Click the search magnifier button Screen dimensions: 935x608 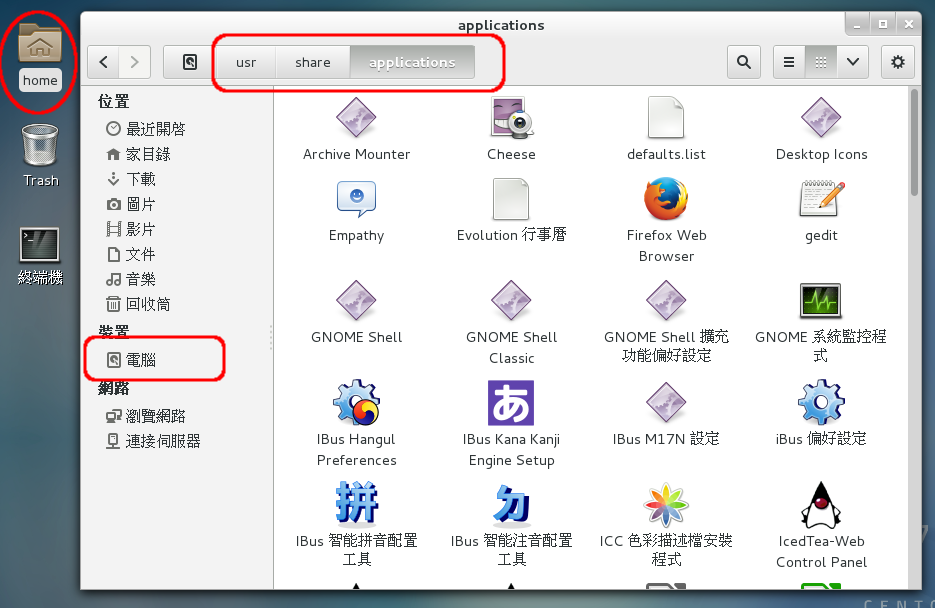[744, 62]
